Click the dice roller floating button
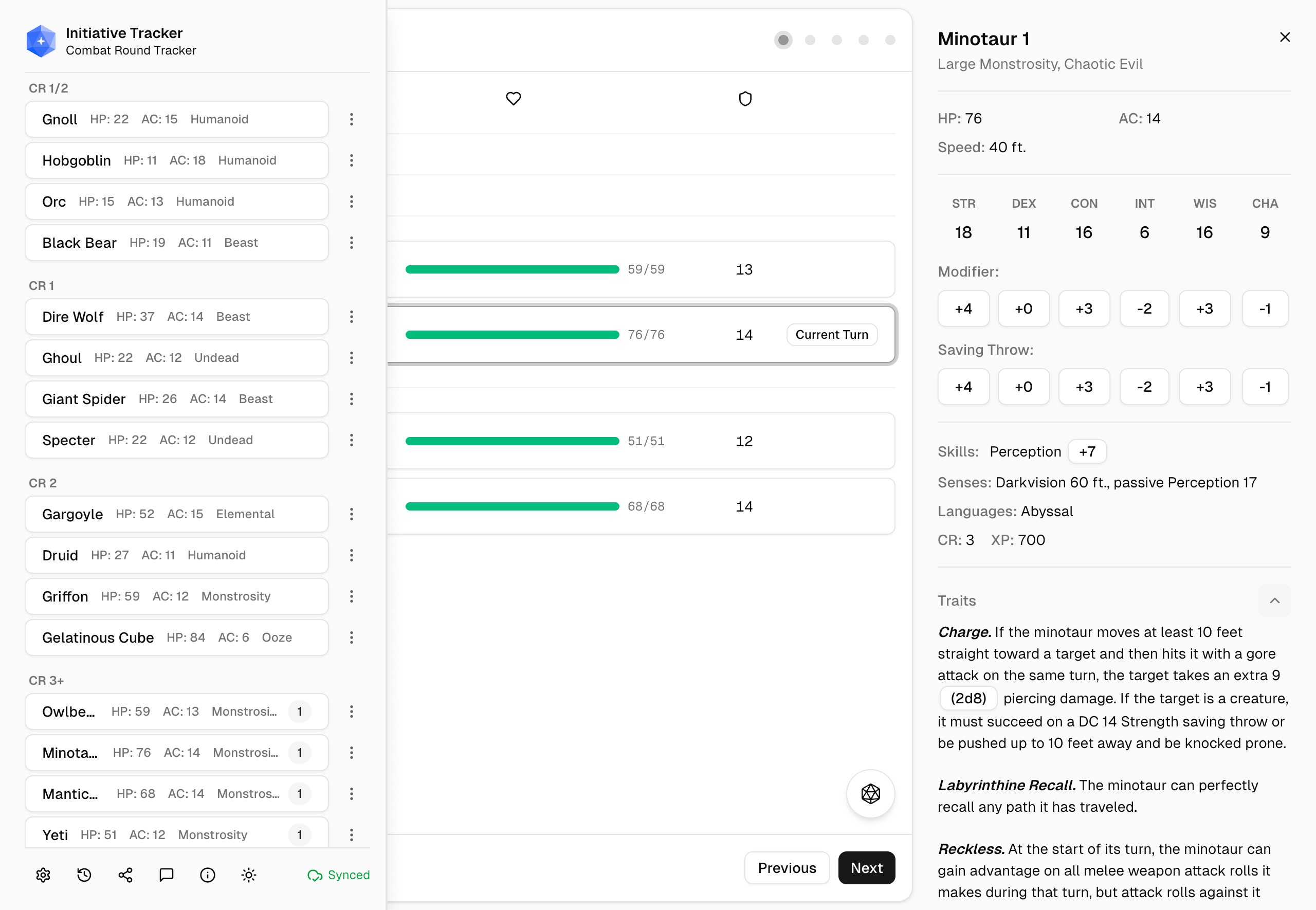 tap(870, 793)
